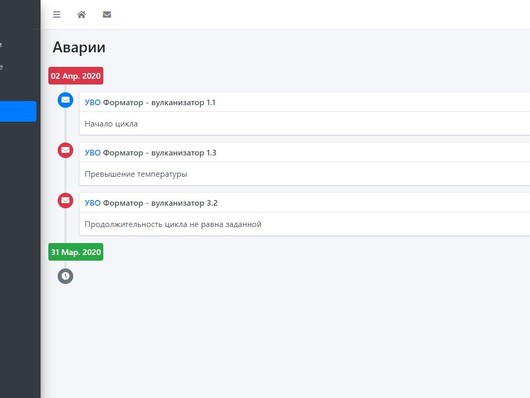Open УВО link in вулканизатор 1.3 entry

(x=93, y=153)
